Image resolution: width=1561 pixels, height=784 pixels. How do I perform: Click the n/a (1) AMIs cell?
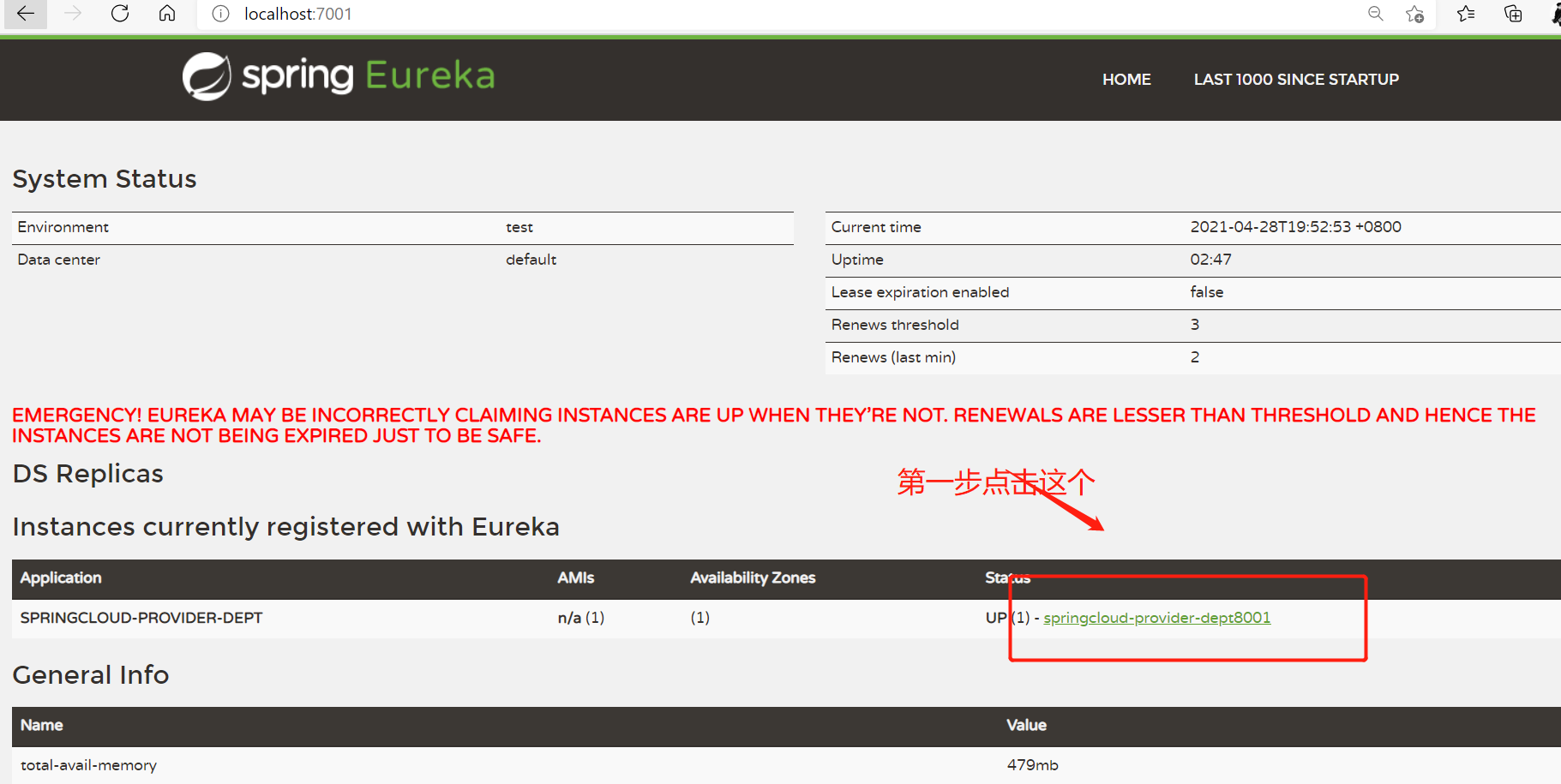[581, 618]
